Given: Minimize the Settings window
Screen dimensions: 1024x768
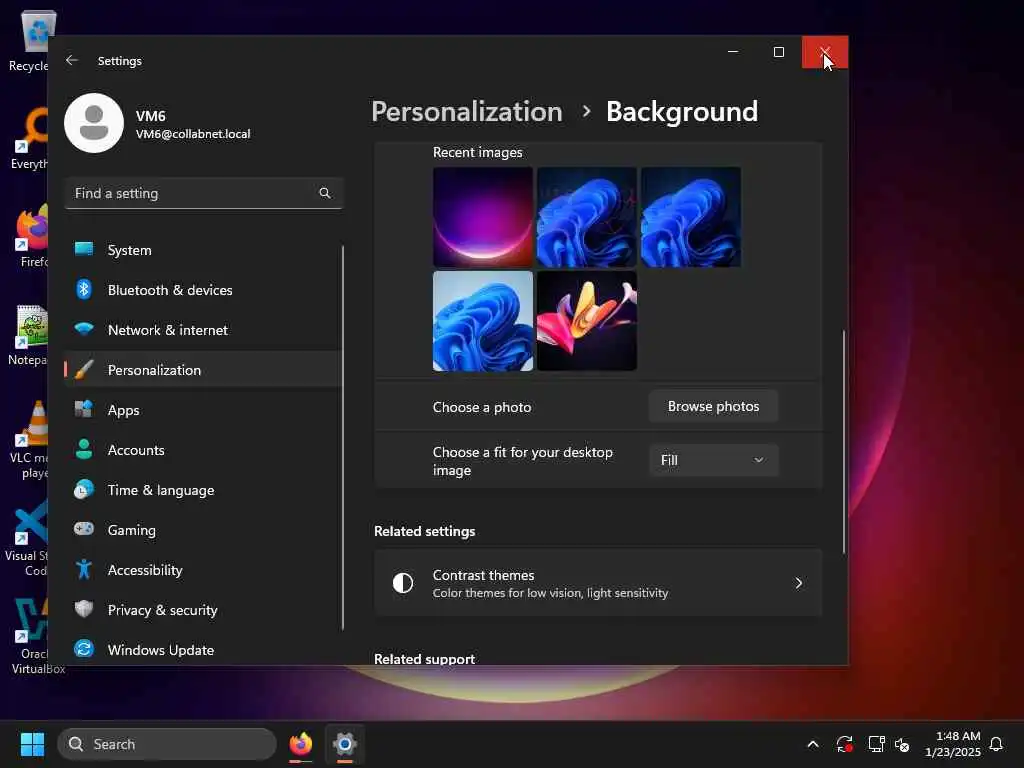Looking at the screenshot, I should 733,52.
